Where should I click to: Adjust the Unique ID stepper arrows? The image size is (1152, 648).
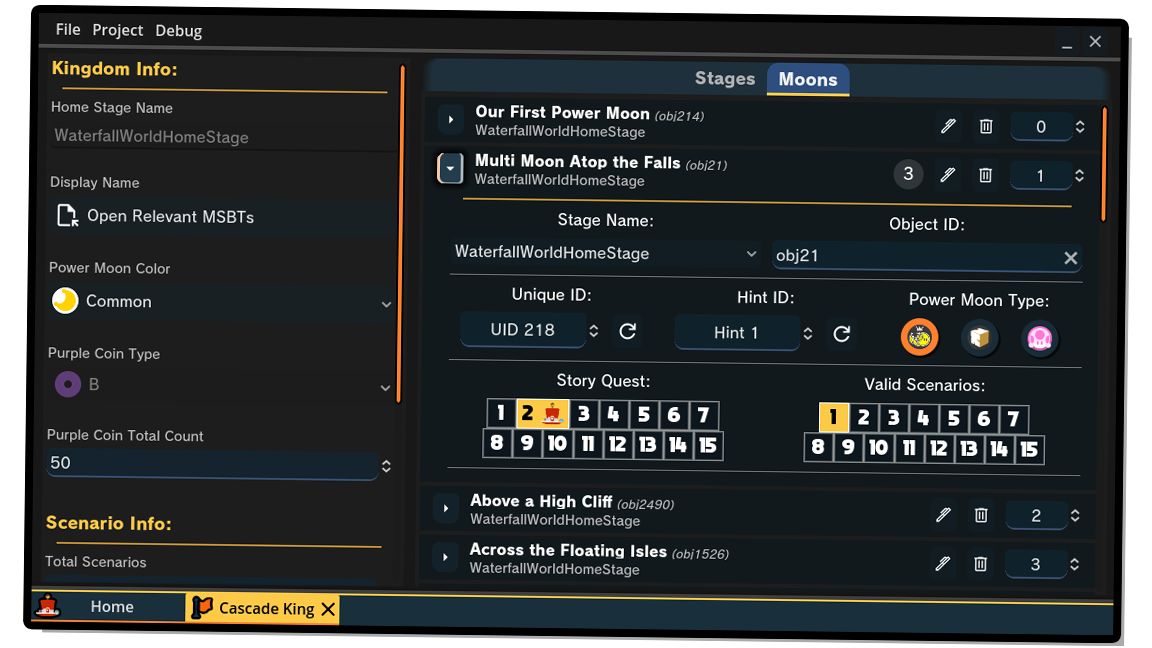pos(594,331)
